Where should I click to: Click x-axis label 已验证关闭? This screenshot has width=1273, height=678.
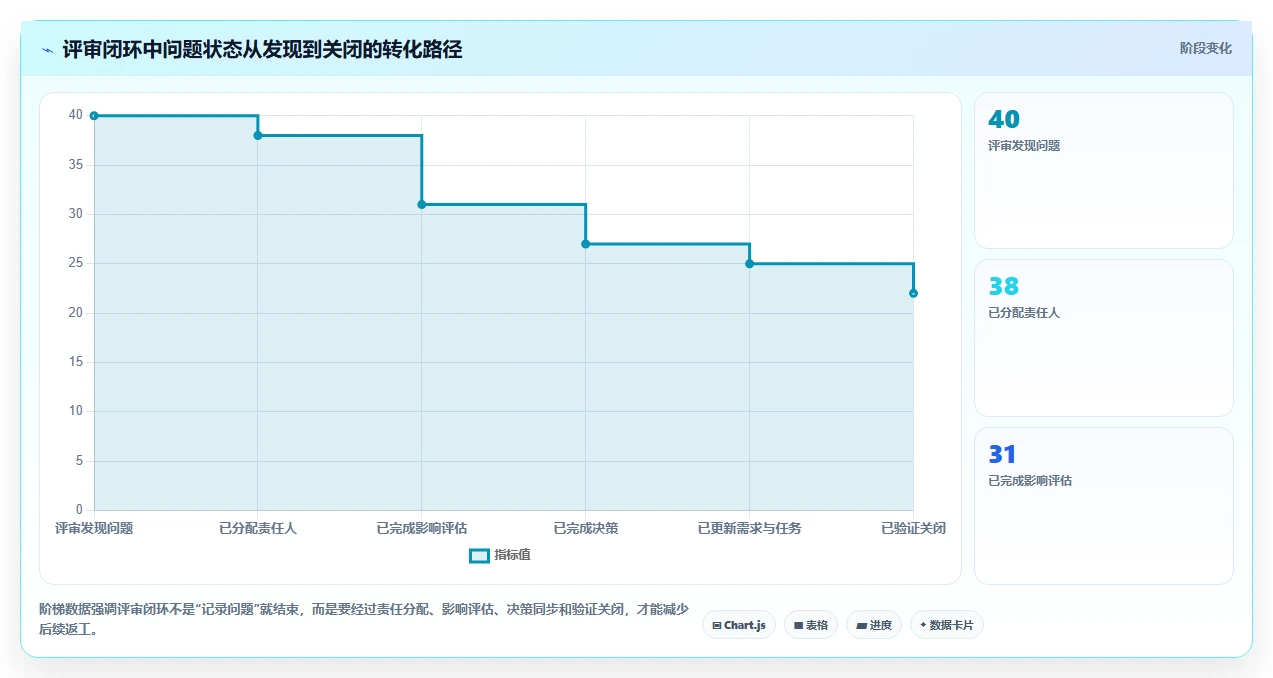pos(913,528)
